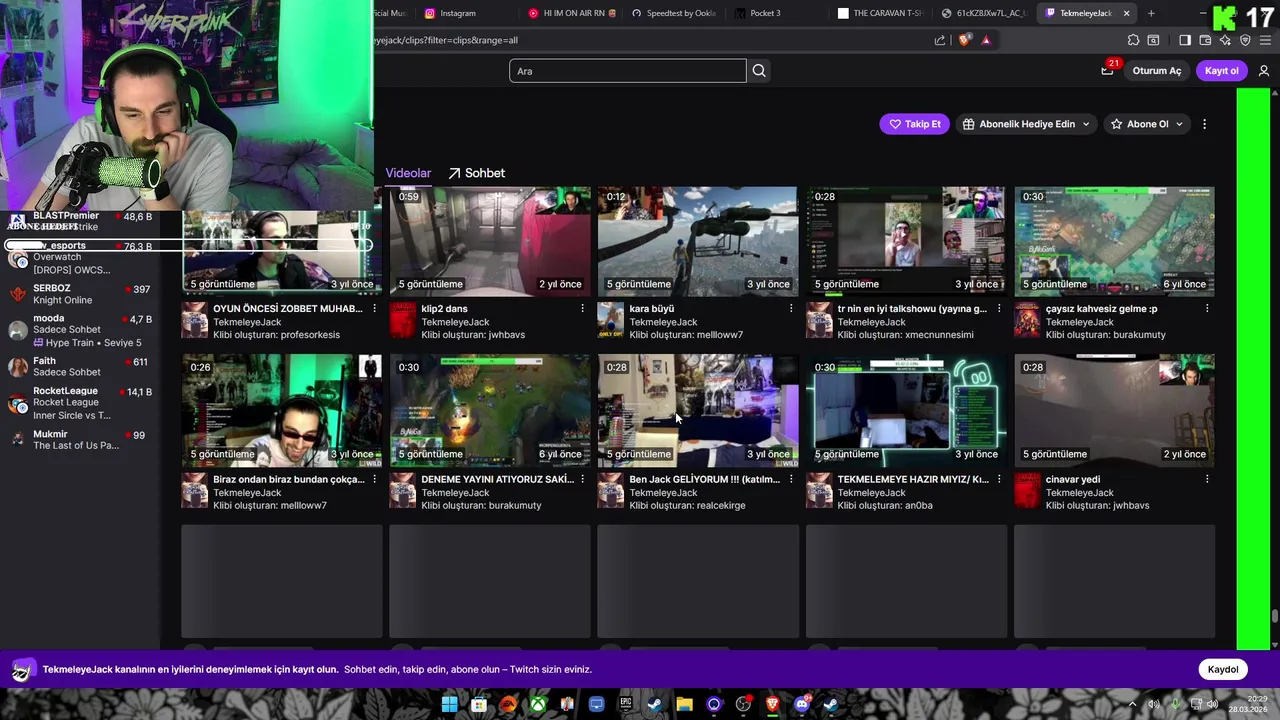
Task: Play the kara büyü clip thumbnail
Action: tap(698, 240)
